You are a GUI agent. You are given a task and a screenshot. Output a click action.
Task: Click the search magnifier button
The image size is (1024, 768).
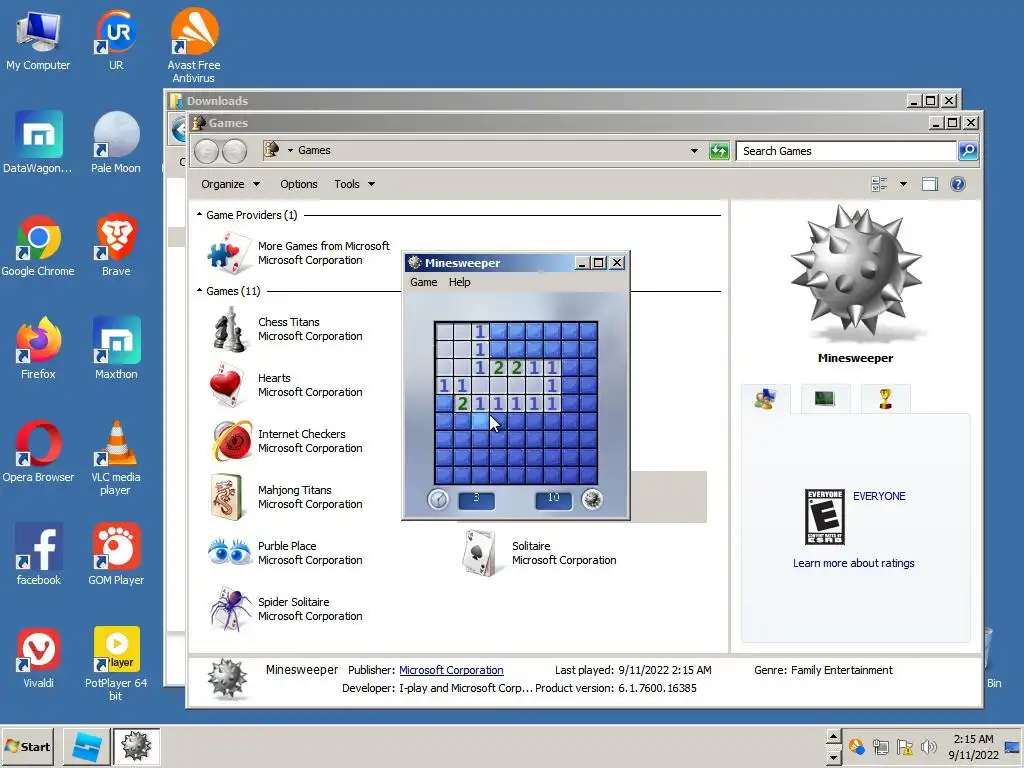pos(968,151)
